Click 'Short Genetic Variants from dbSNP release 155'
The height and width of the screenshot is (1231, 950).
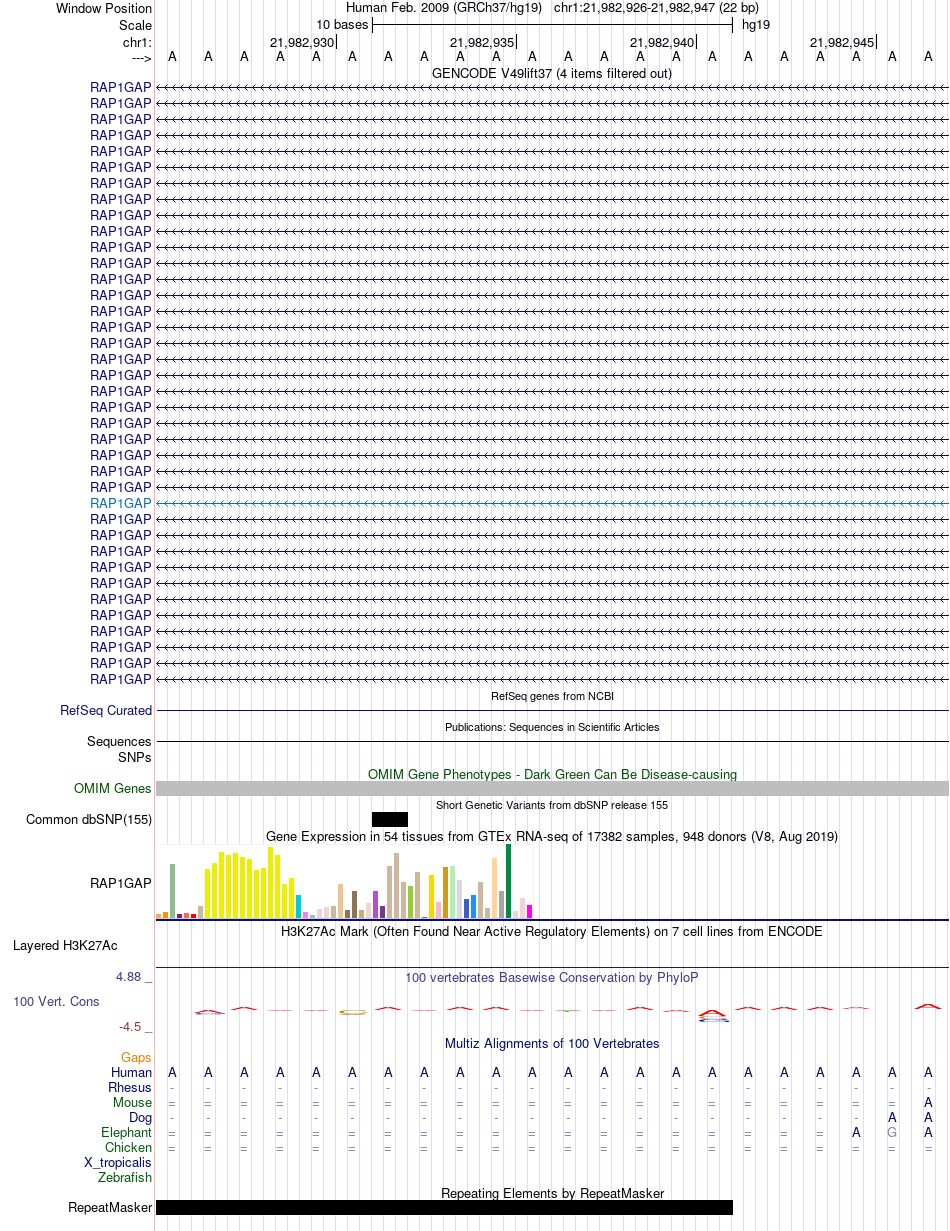click(552, 805)
